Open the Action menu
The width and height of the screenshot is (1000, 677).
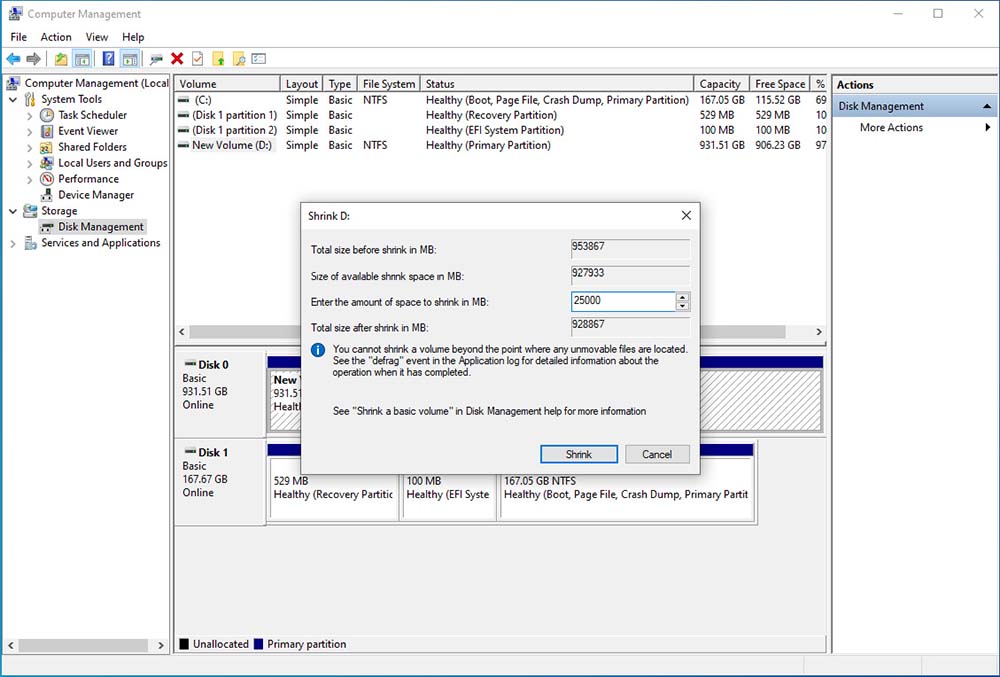point(56,37)
